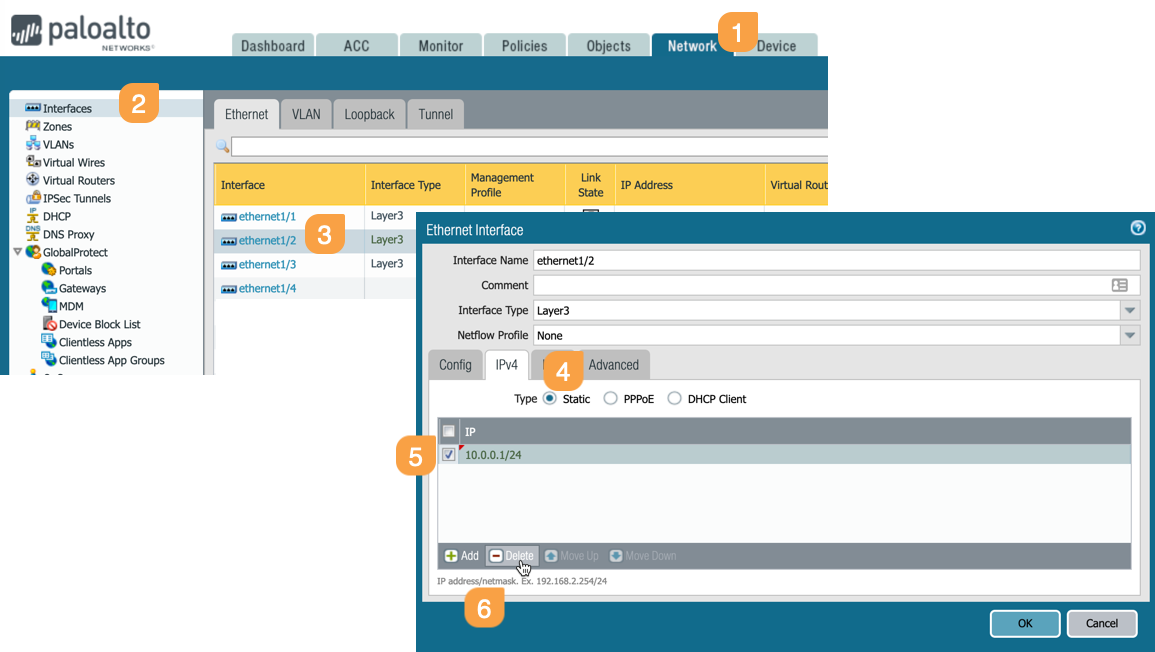Switch to the Config tab in the dialog
The image size is (1155, 652).
point(455,365)
